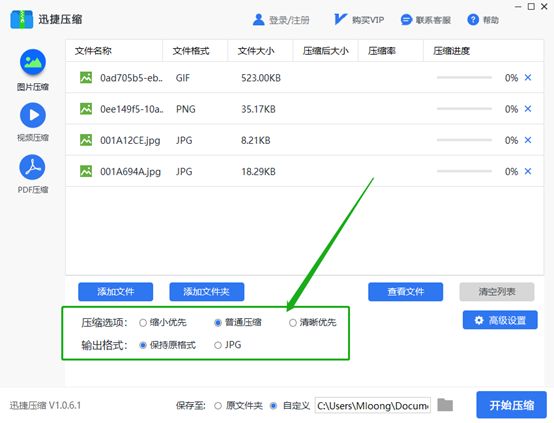Click 压缩进度 column header

coord(452,51)
